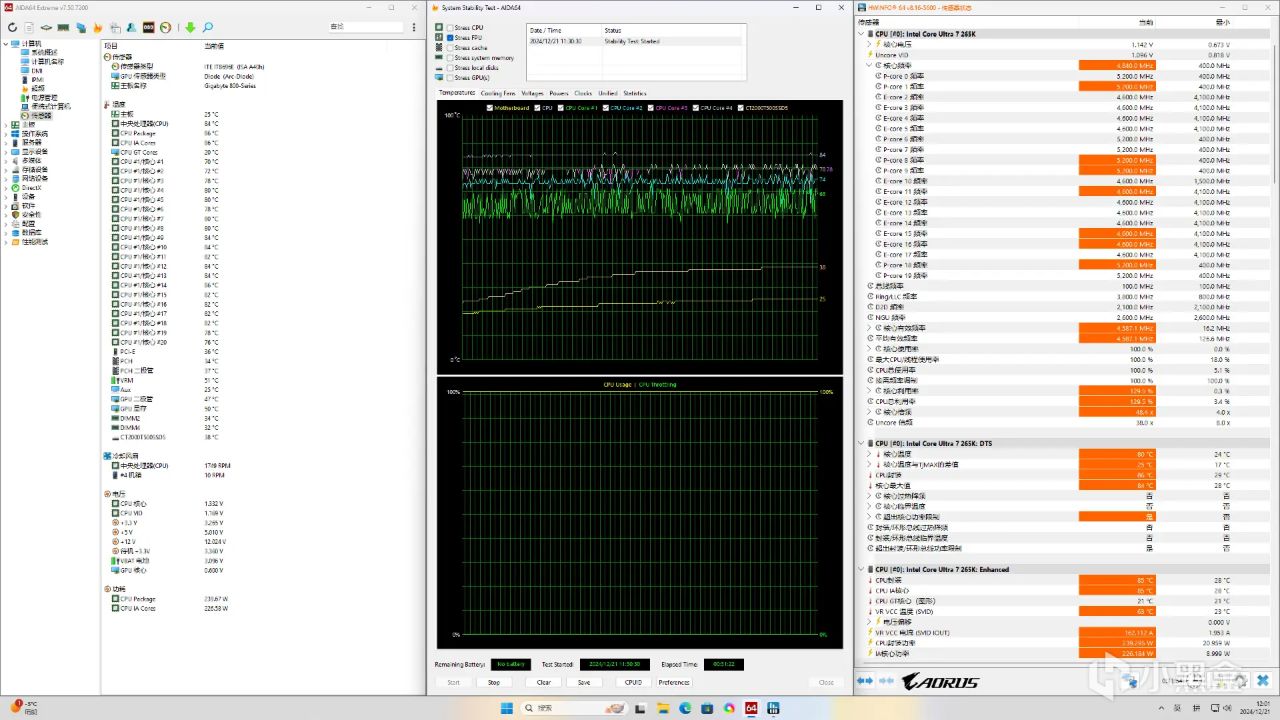This screenshot has height=720, width=1280.
Task: Click the taskbar search box
Action: click(x=574, y=708)
